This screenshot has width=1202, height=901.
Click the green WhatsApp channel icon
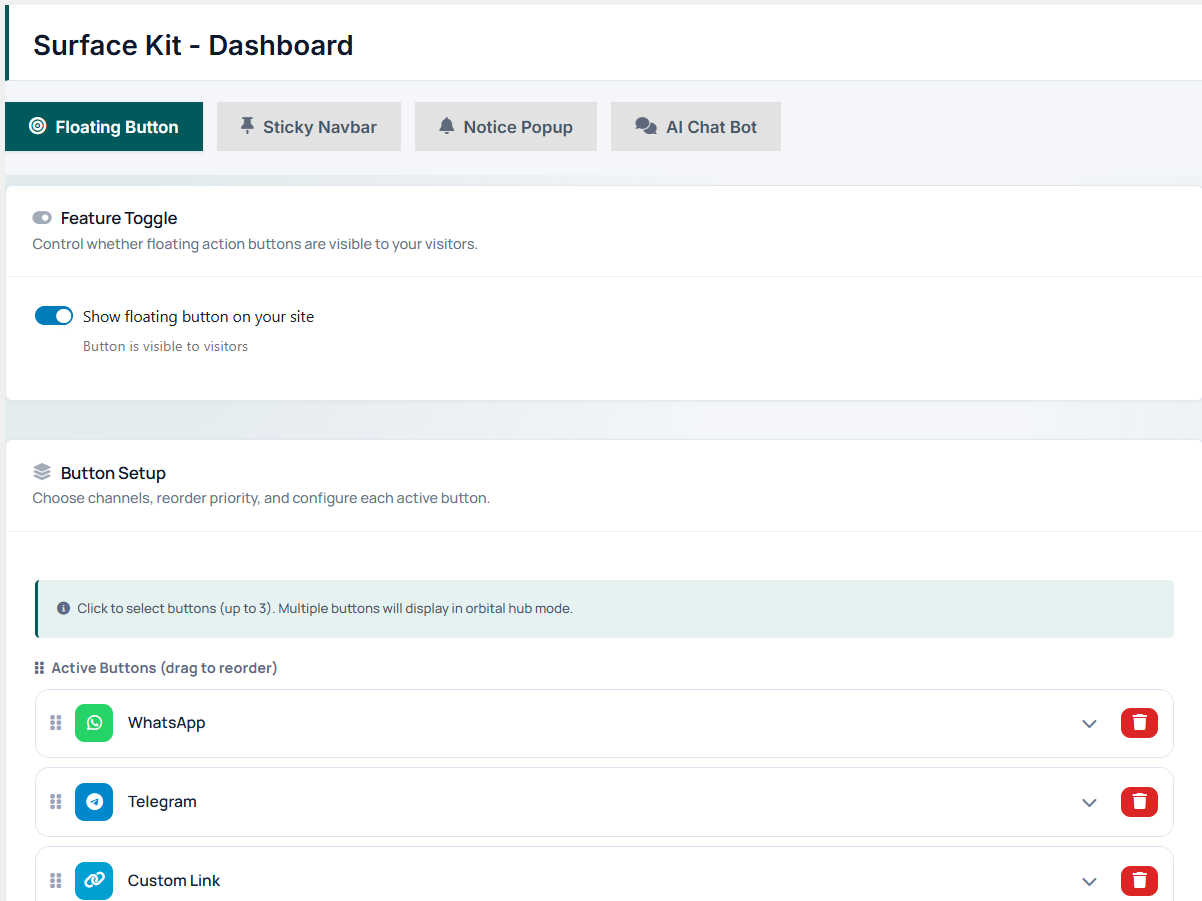94,723
